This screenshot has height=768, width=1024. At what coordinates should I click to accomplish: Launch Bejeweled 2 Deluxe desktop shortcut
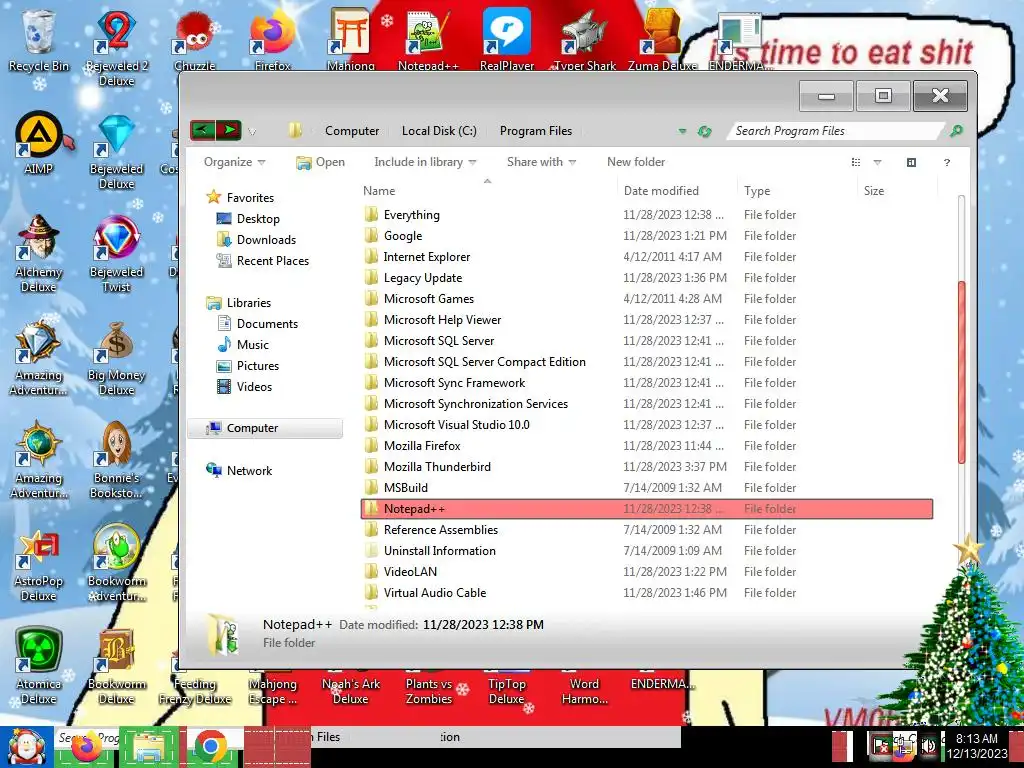[x=116, y=48]
